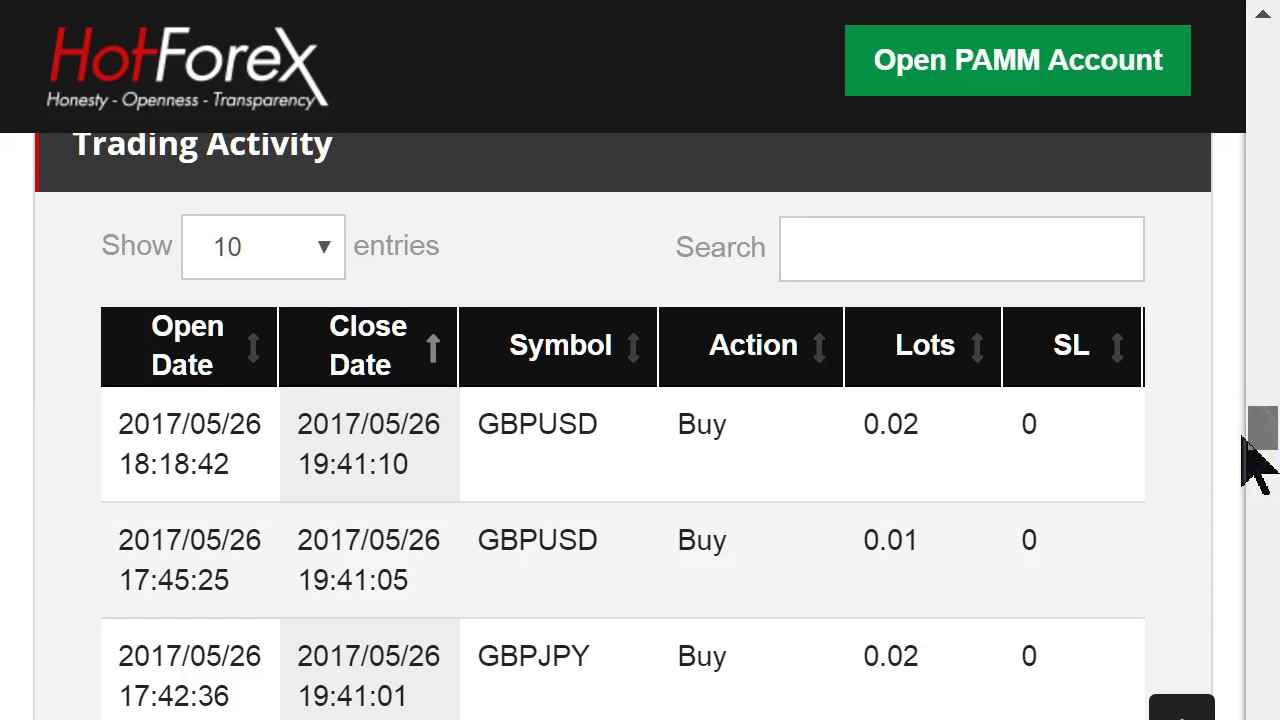This screenshot has width=1280, height=720.
Task: Sort by Lots arrows icon
Action: click(x=977, y=347)
